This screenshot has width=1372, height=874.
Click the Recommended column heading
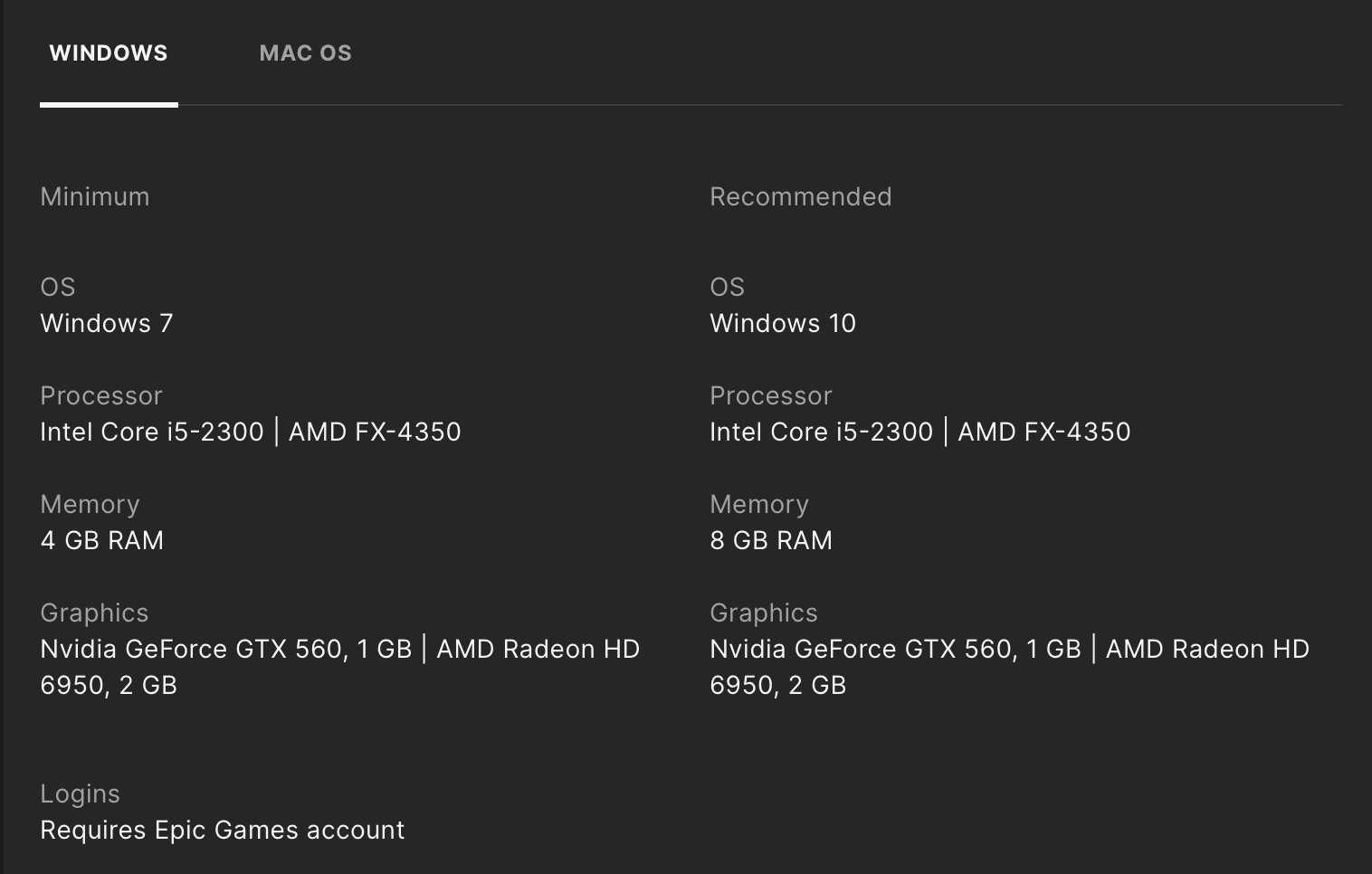[800, 197]
